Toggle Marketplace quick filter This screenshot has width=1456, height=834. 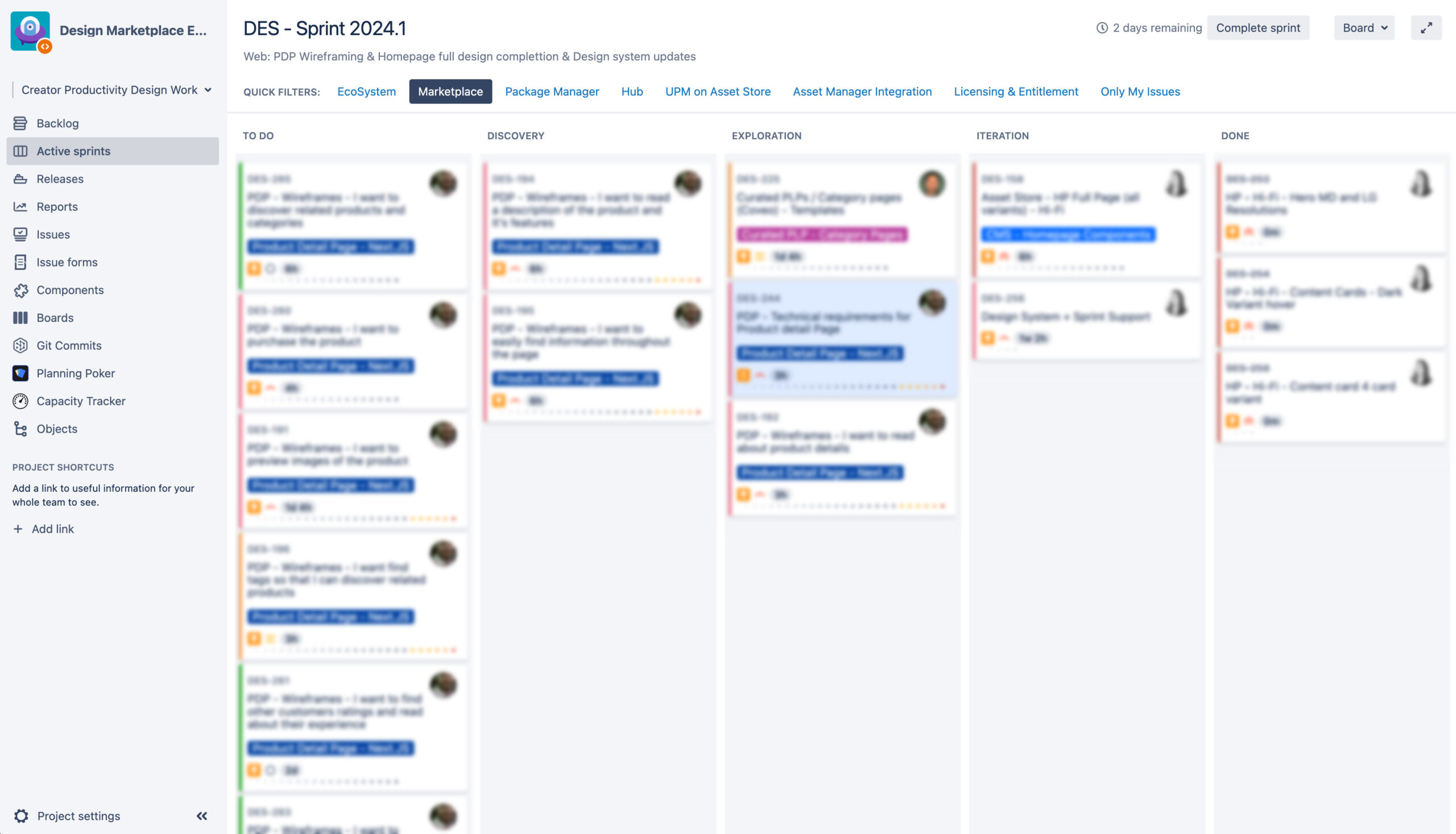pos(450,91)
